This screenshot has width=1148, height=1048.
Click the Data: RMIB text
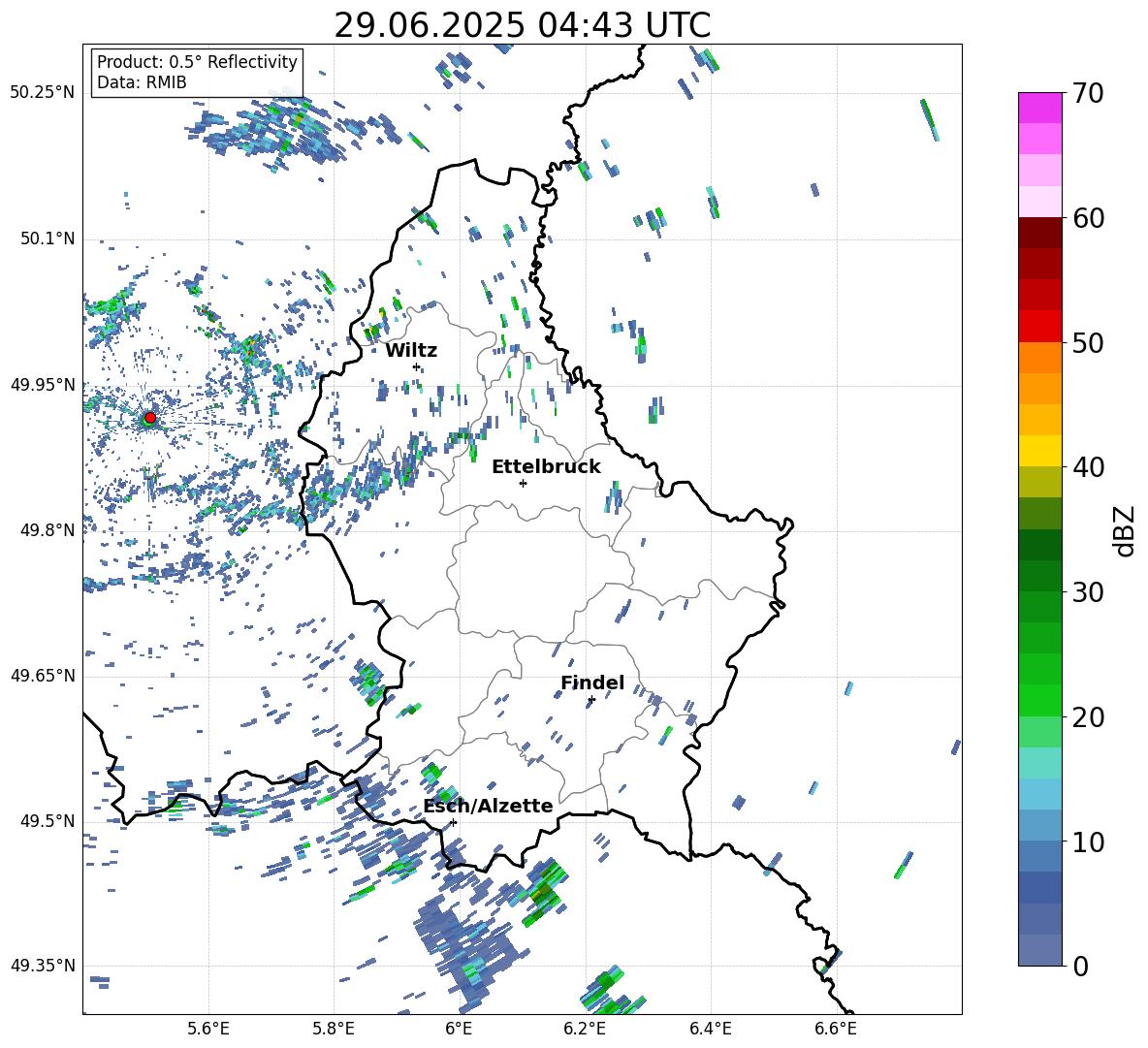142,82
